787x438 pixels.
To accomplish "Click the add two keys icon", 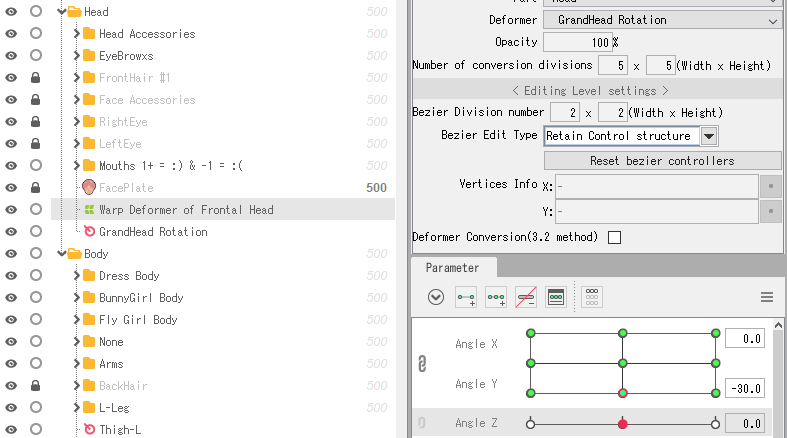I will coord(465,297).
